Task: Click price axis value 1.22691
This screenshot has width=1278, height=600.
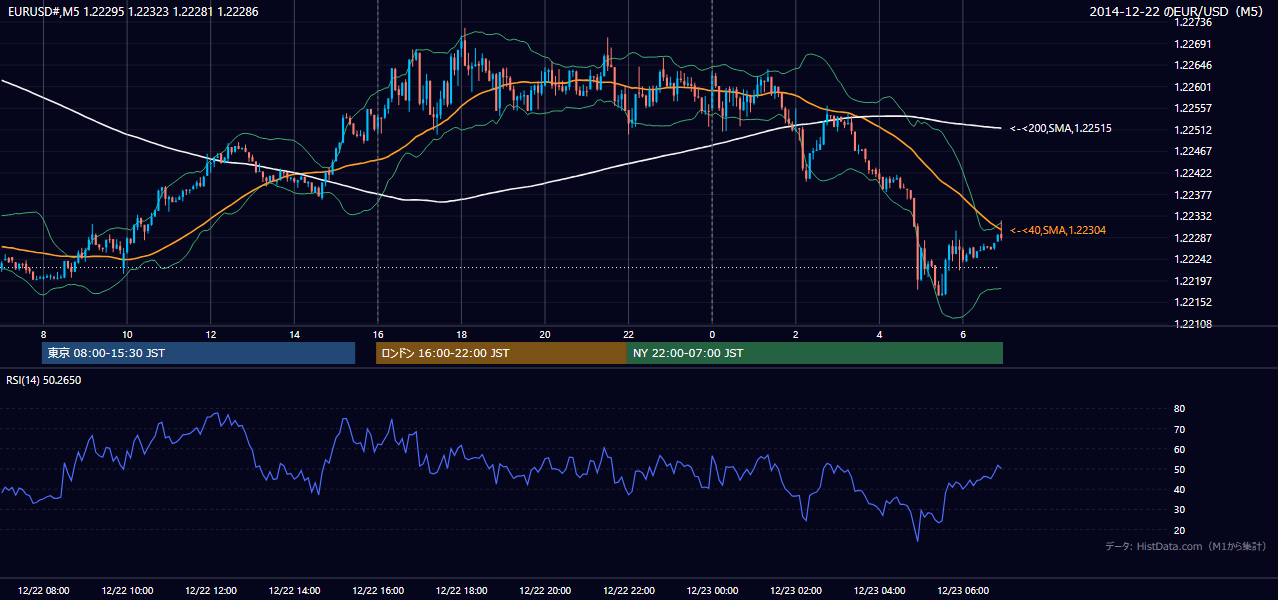Action: click(x=1195, y=44)
